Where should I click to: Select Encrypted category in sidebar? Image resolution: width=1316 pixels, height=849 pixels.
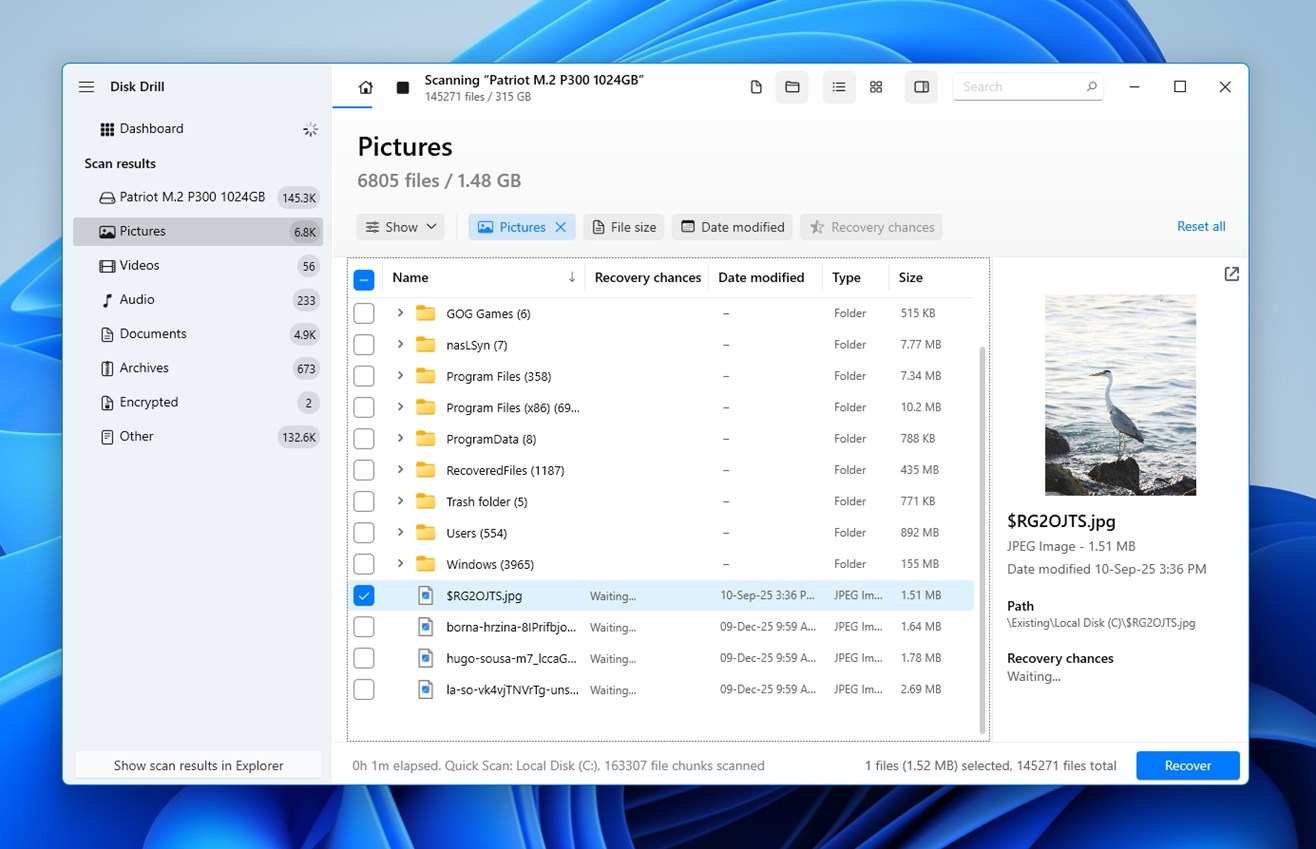tap(198, 402)
